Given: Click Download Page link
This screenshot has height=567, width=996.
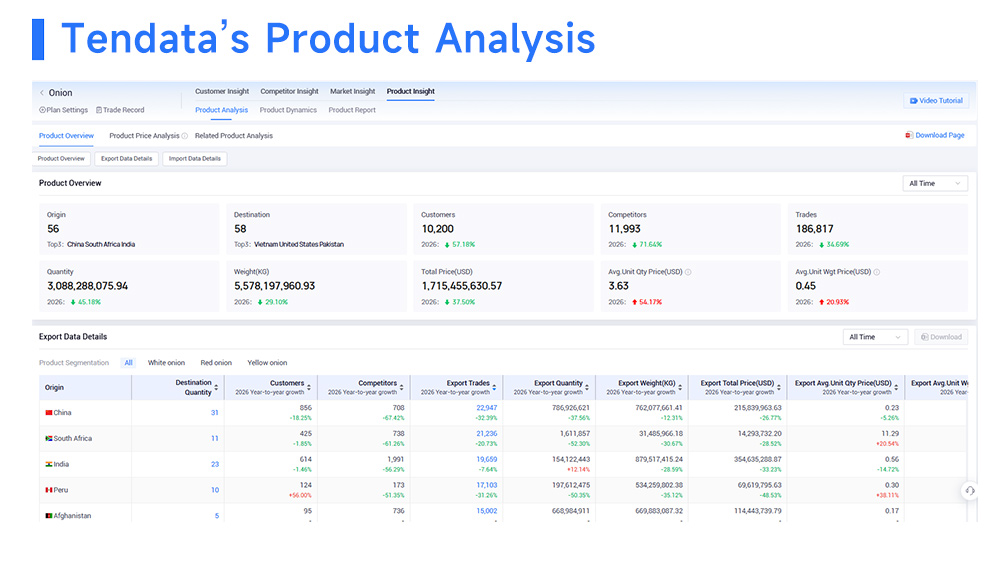Looking at the screenshot, I should point(934,135).
